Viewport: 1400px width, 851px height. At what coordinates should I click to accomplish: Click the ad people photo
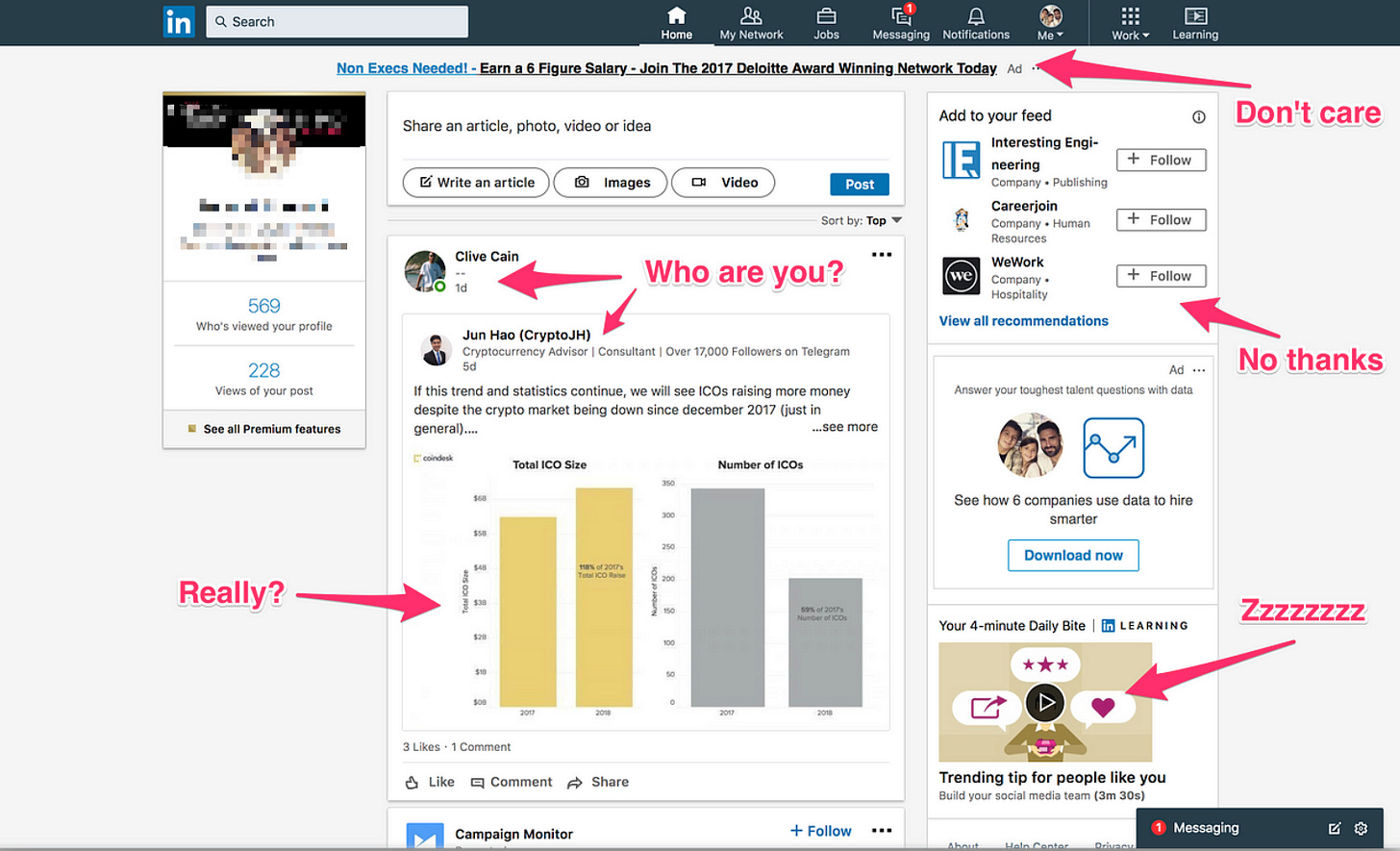click(x=1031, y=445)
